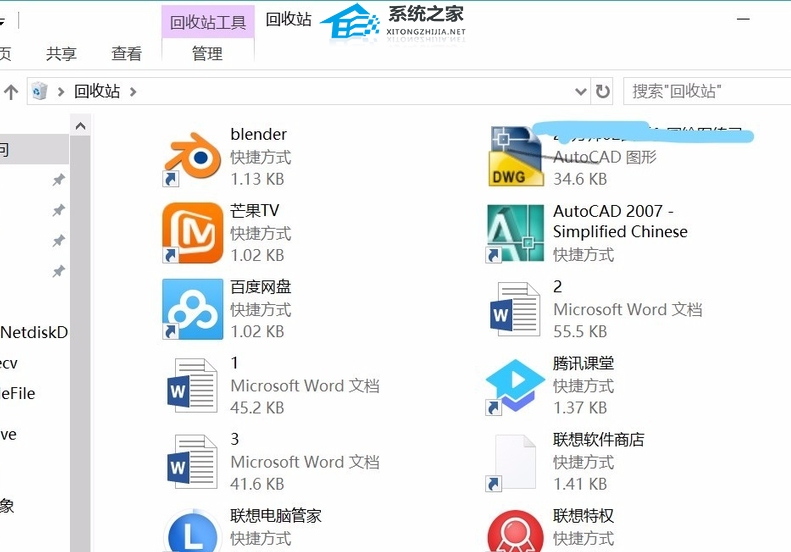Select Word document named 2
The image size is (791, 552).
[515, 309]
